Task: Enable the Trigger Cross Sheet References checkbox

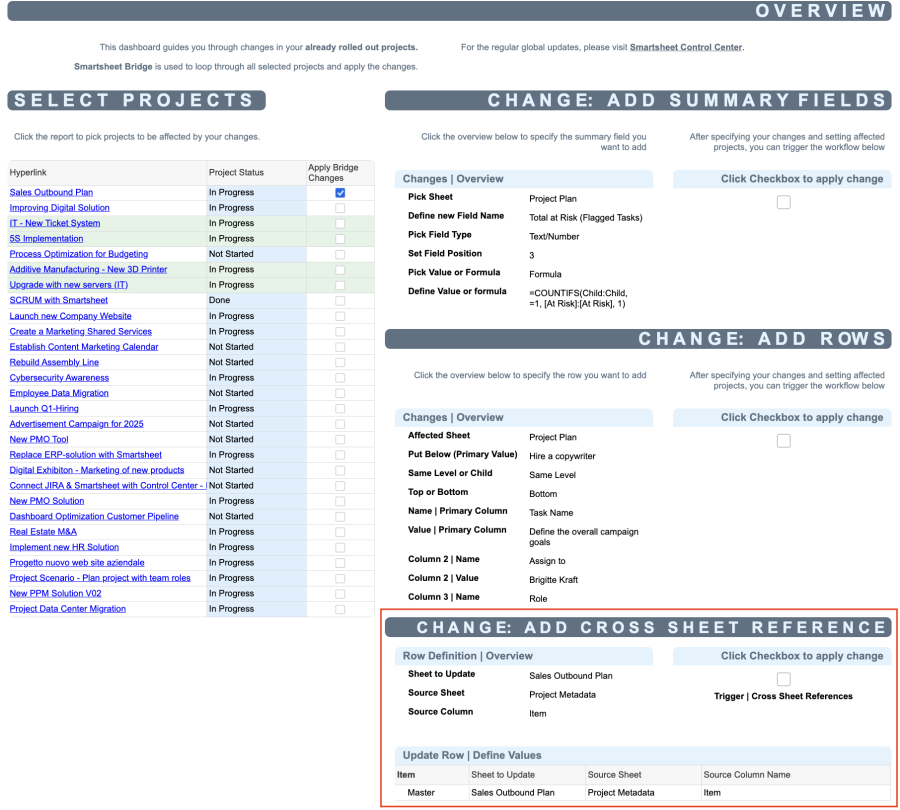Action: click(783, 677)
